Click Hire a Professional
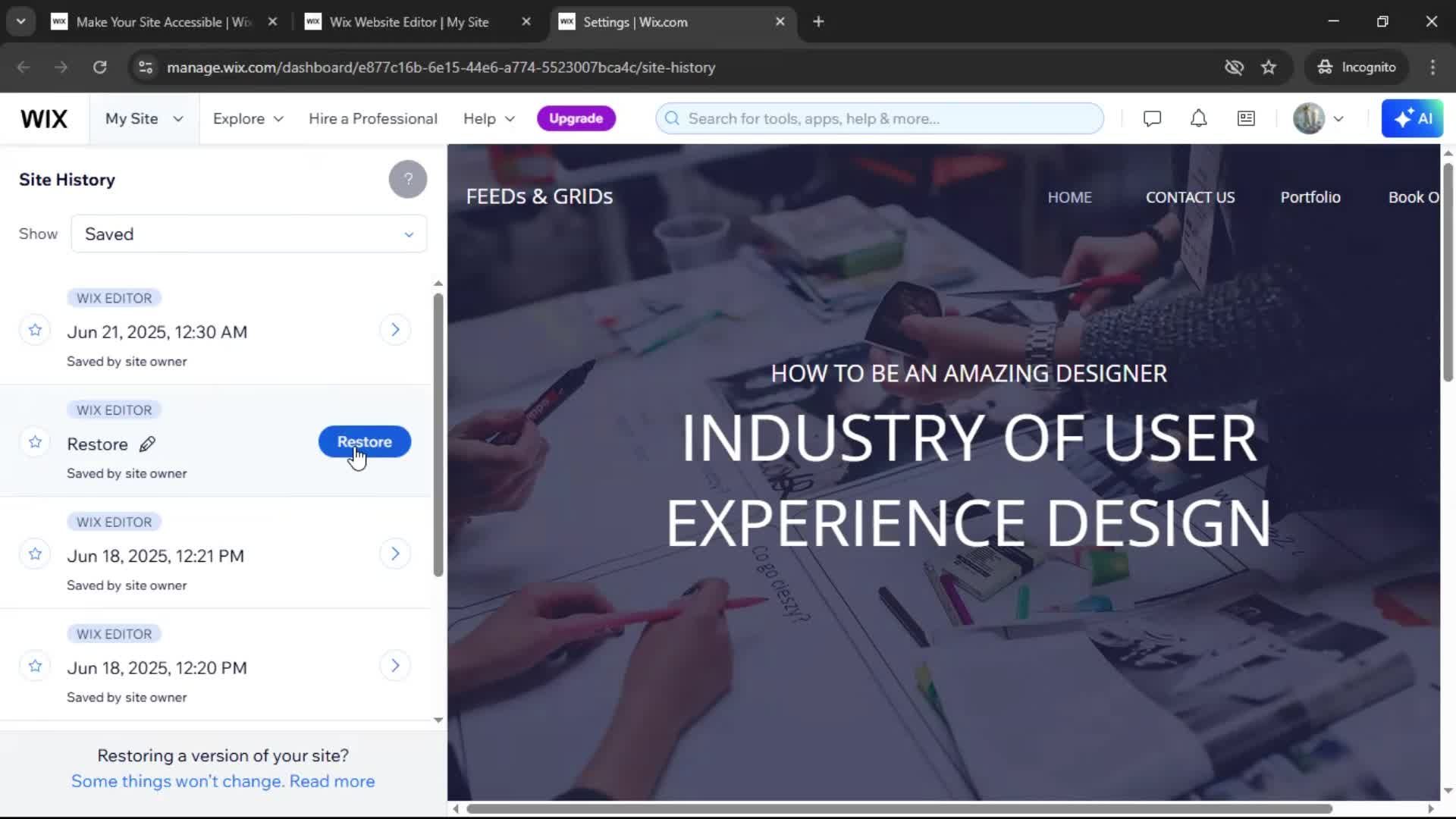Image resolution: width=1456 pixels, height=819 pixels. click(373, 118)
